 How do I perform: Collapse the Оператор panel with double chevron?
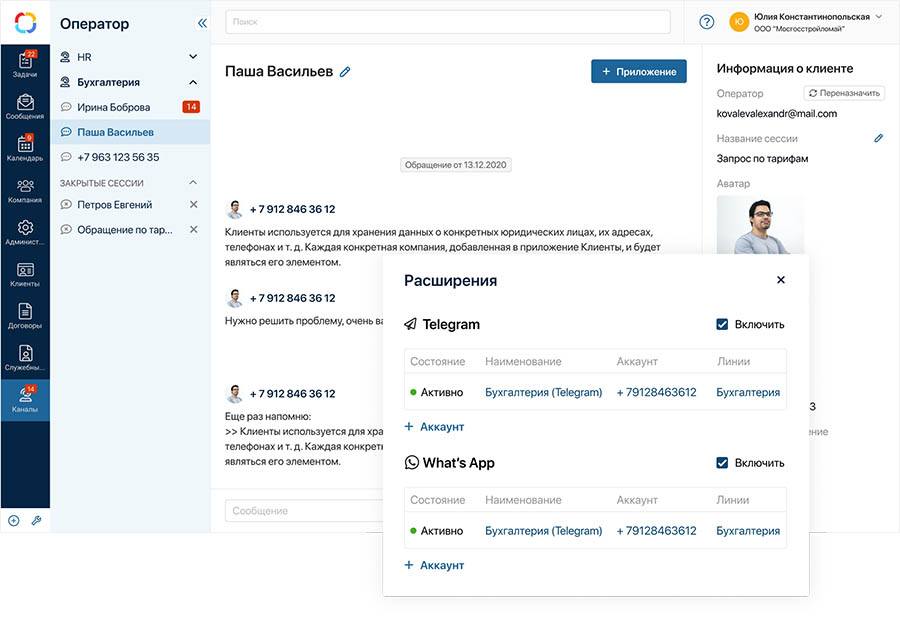(202, 23)
